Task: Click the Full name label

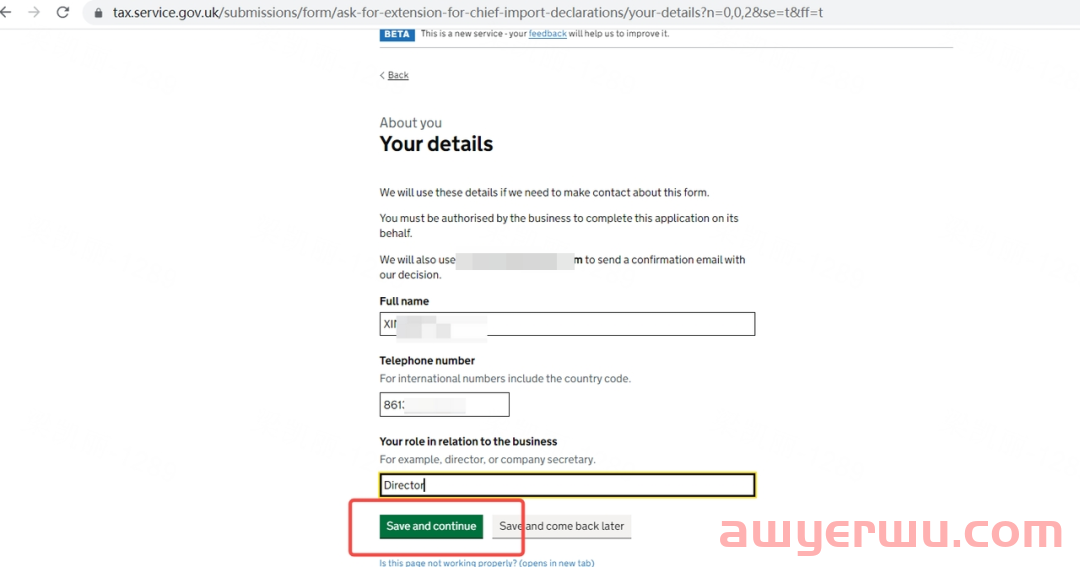Action: (404, 301)
